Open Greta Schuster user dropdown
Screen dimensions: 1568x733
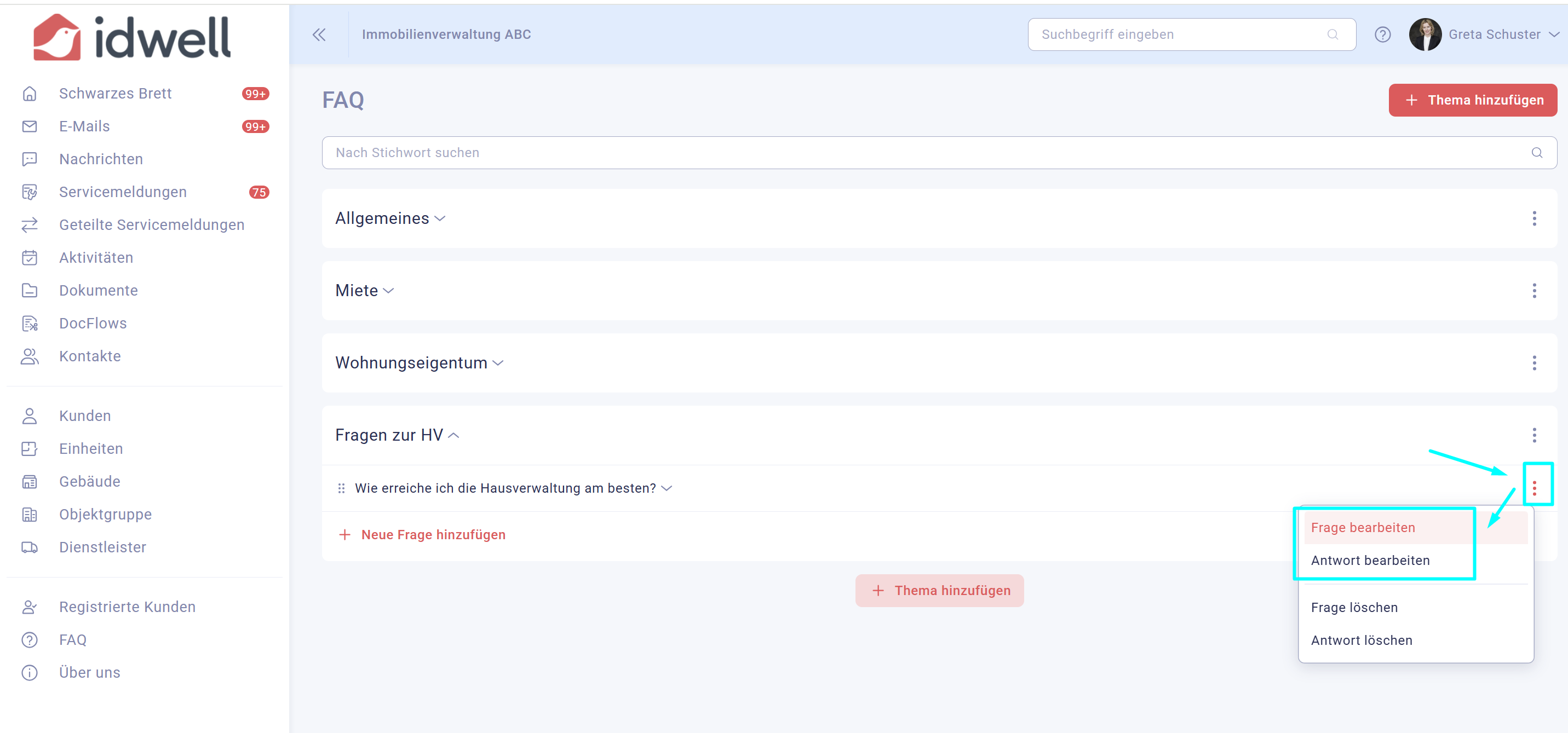pyautogui.click(x=1494, y=34)
